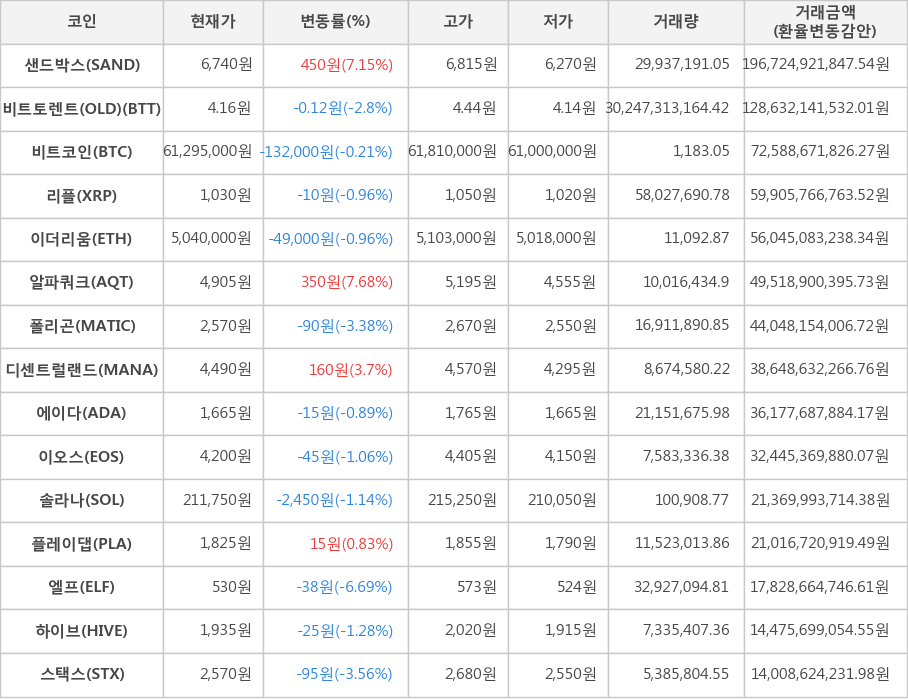Click SAND's 450원(7.15%) change value
Screen dimensions: 908x700
coord(346,65)
